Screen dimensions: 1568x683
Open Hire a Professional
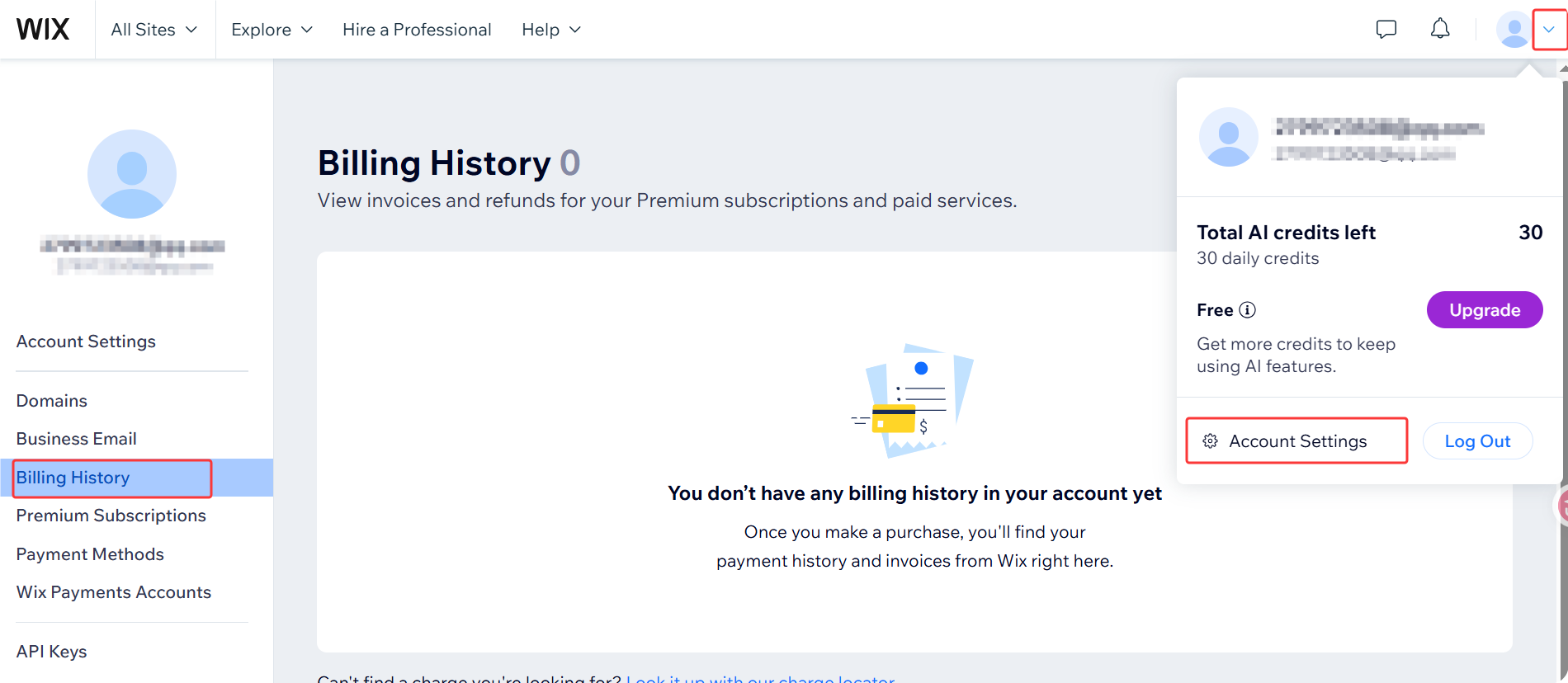(417, 30)
